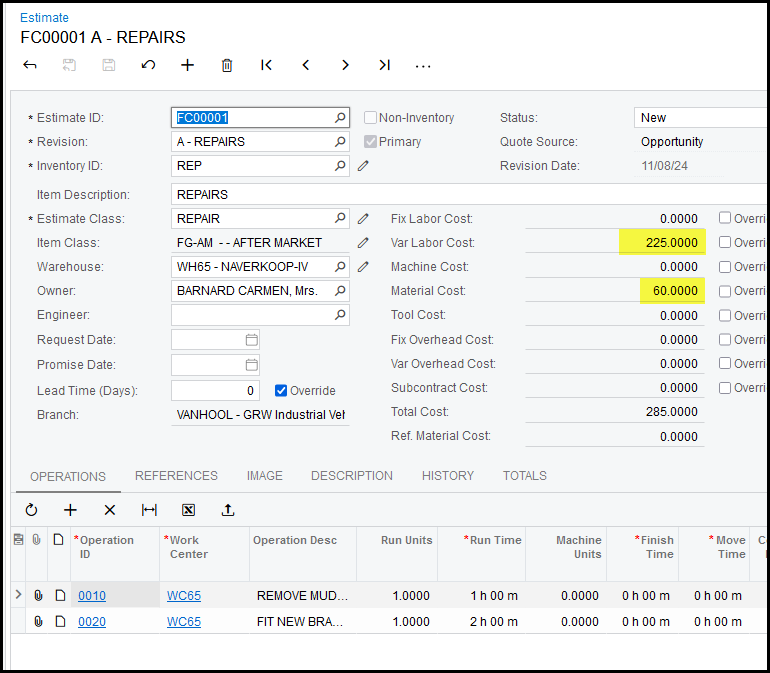Switch to the References tab
This screenshot has height=673, width=770.
(x=176, y=476)
